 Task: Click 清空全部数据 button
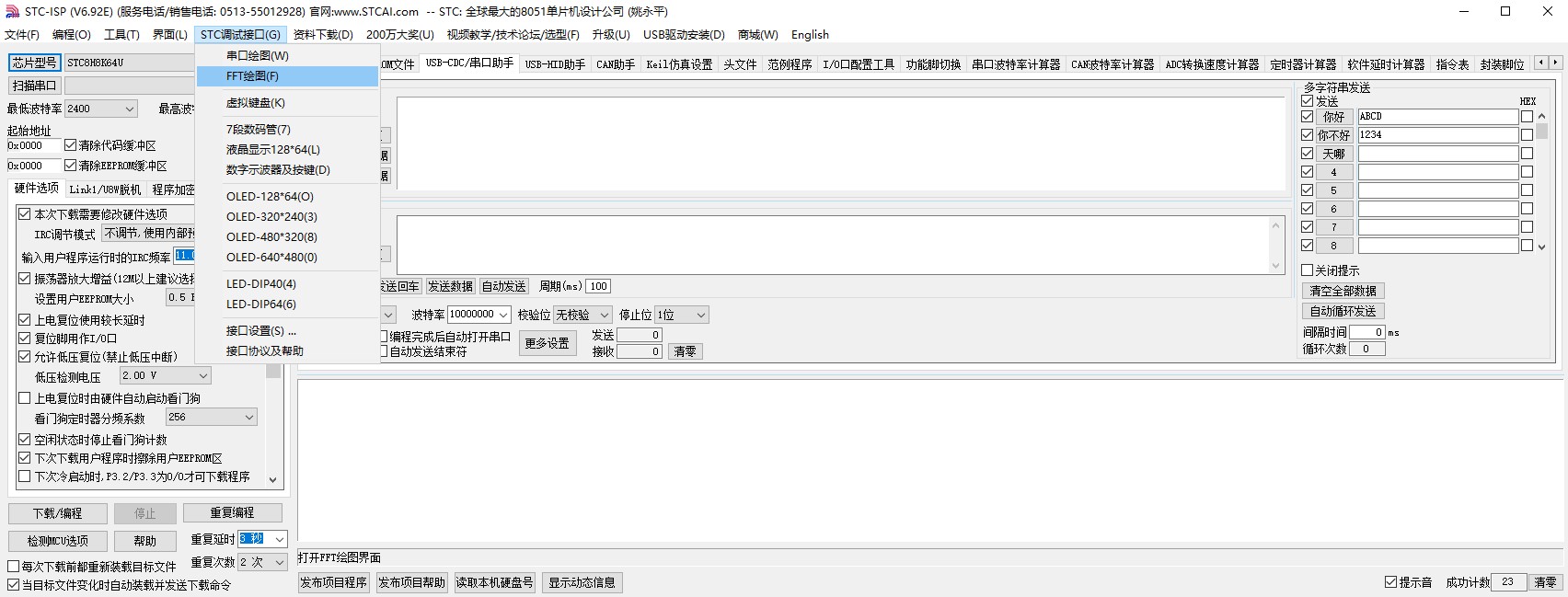click(1343, 291)
